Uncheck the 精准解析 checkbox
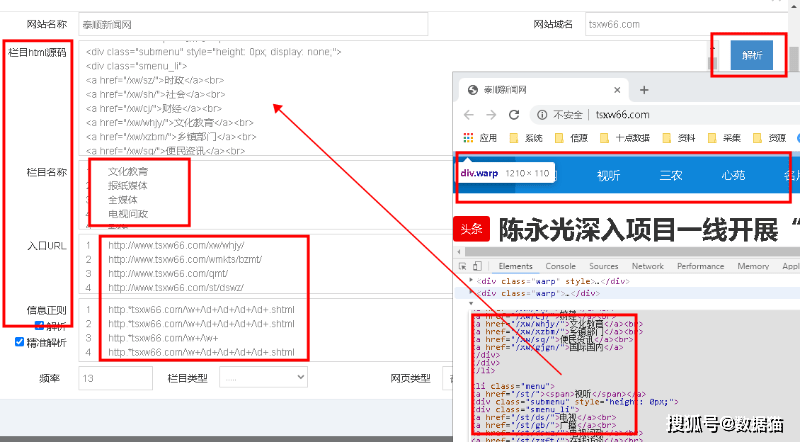 19,341
